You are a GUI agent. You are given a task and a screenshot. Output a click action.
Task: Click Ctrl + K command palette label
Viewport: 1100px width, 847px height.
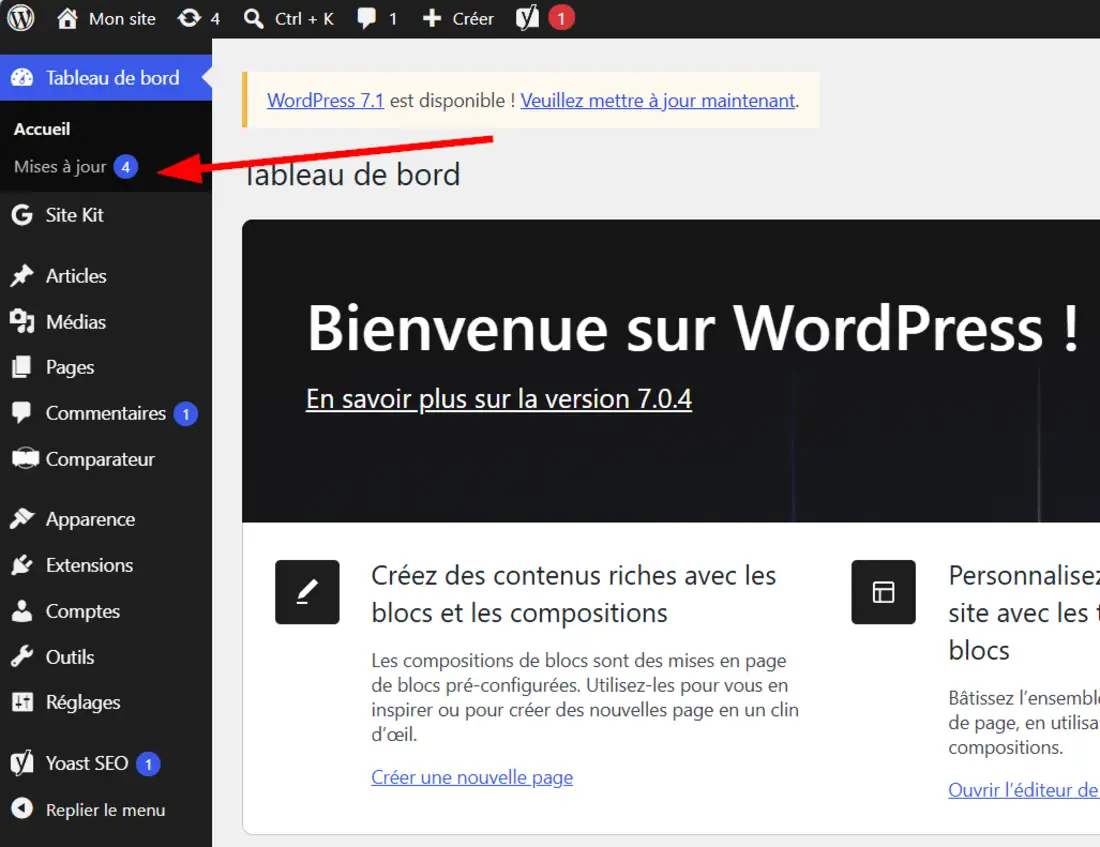tap(304, 19)
